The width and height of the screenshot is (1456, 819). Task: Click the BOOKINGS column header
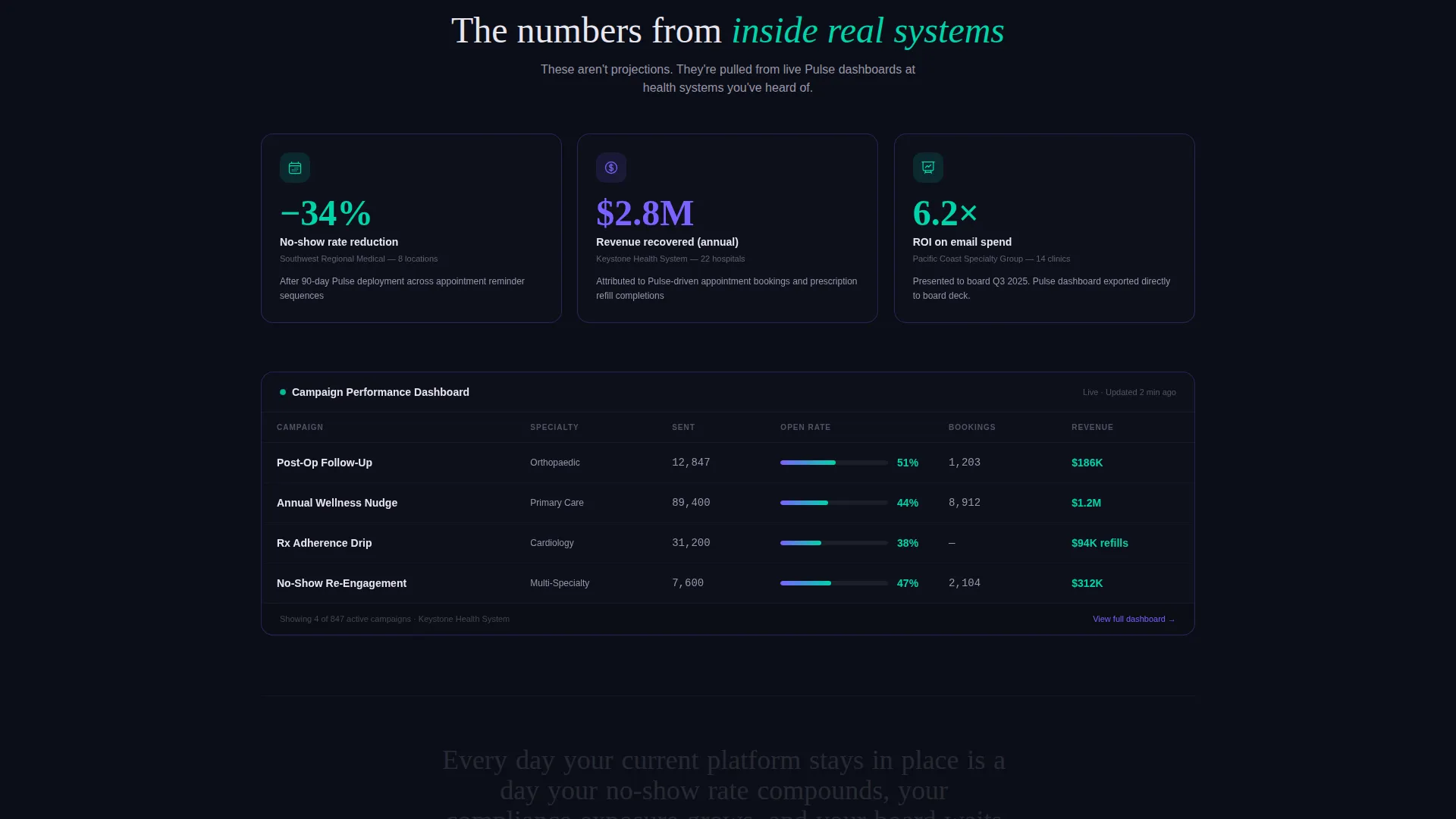click(972, 427)
